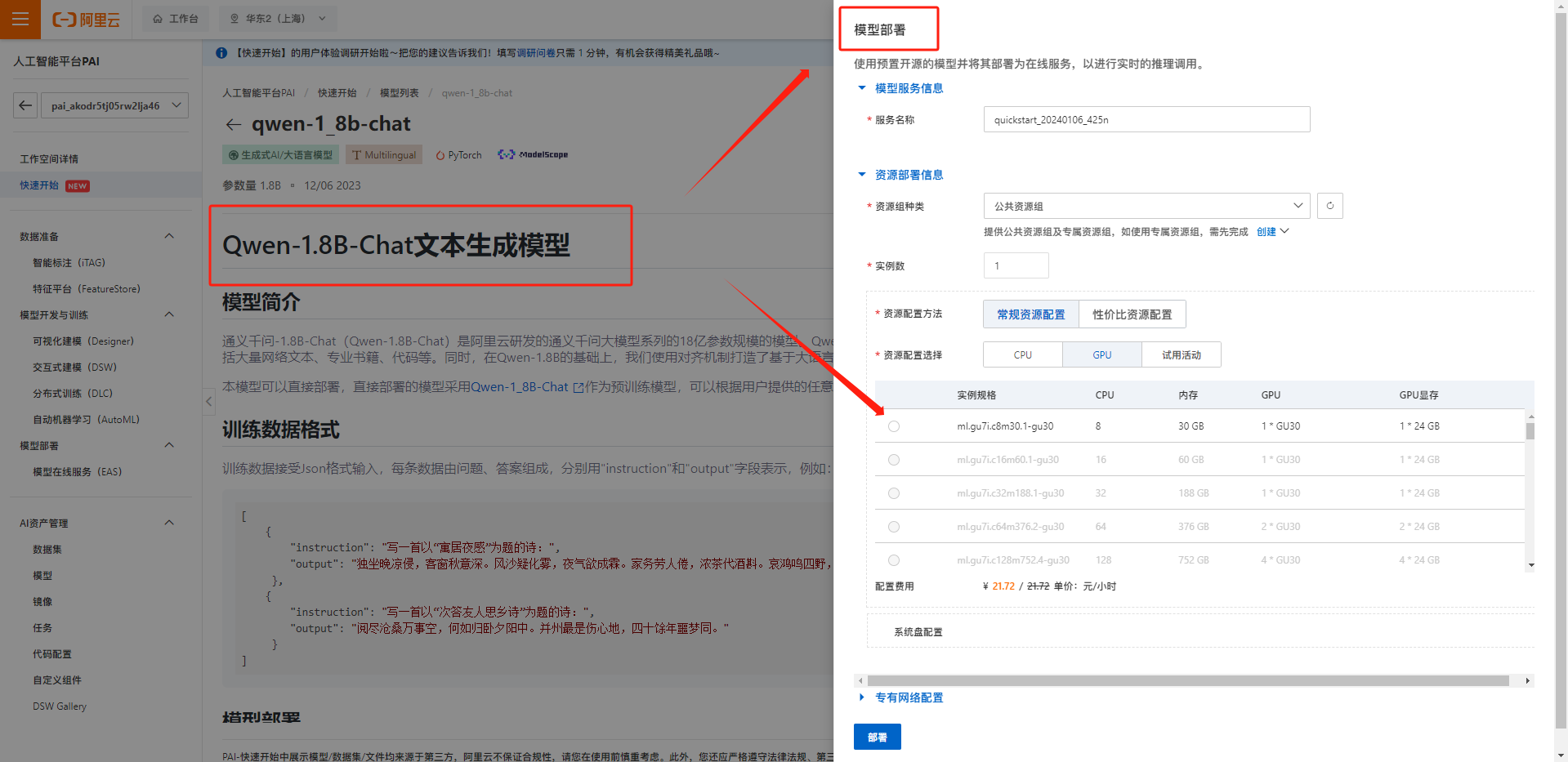The image size is (1568, 762).
Task: Open 交互式建模（DSW）
Action: pos(75,368)
